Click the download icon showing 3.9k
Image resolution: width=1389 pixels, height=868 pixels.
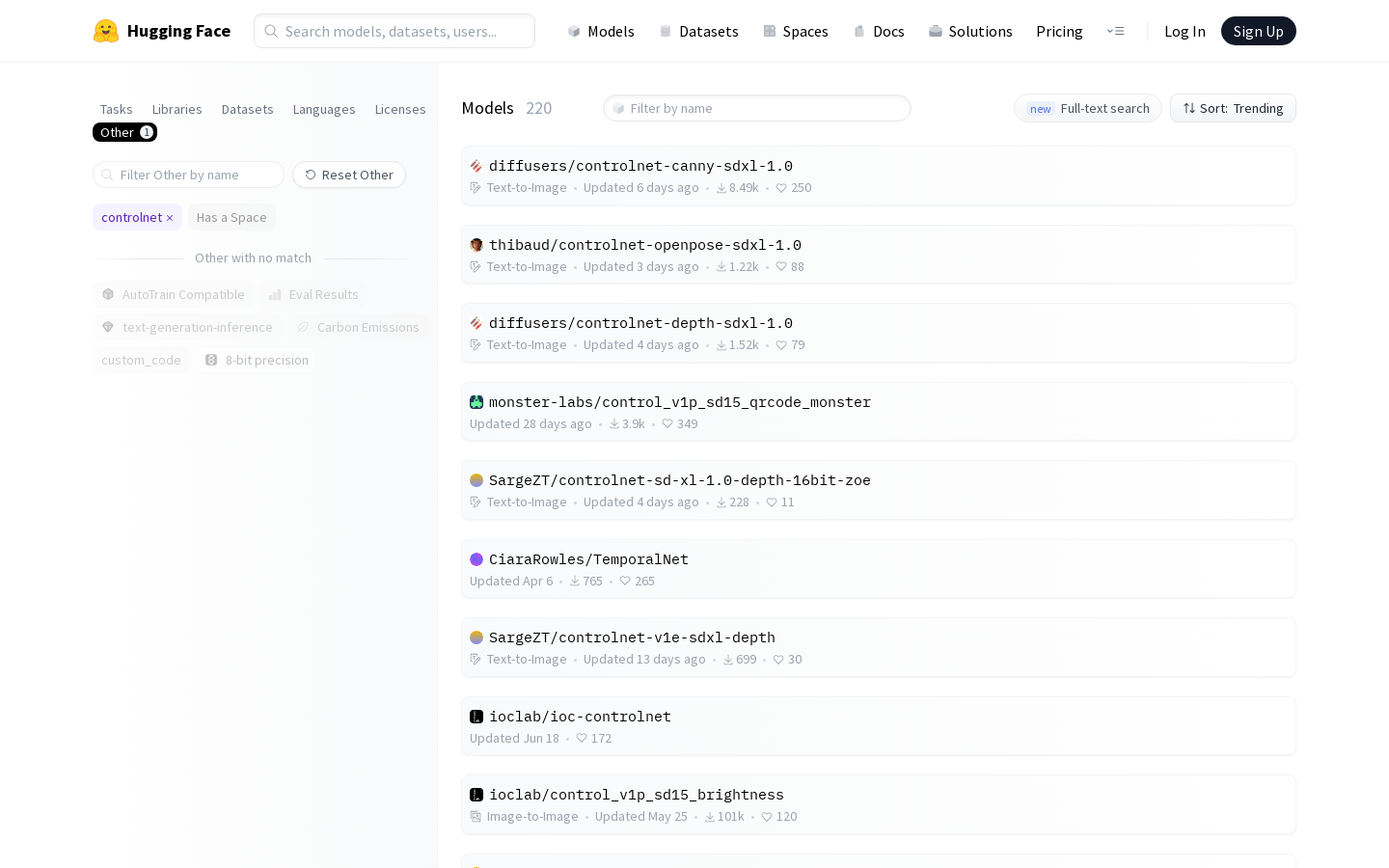pos(614,423)
